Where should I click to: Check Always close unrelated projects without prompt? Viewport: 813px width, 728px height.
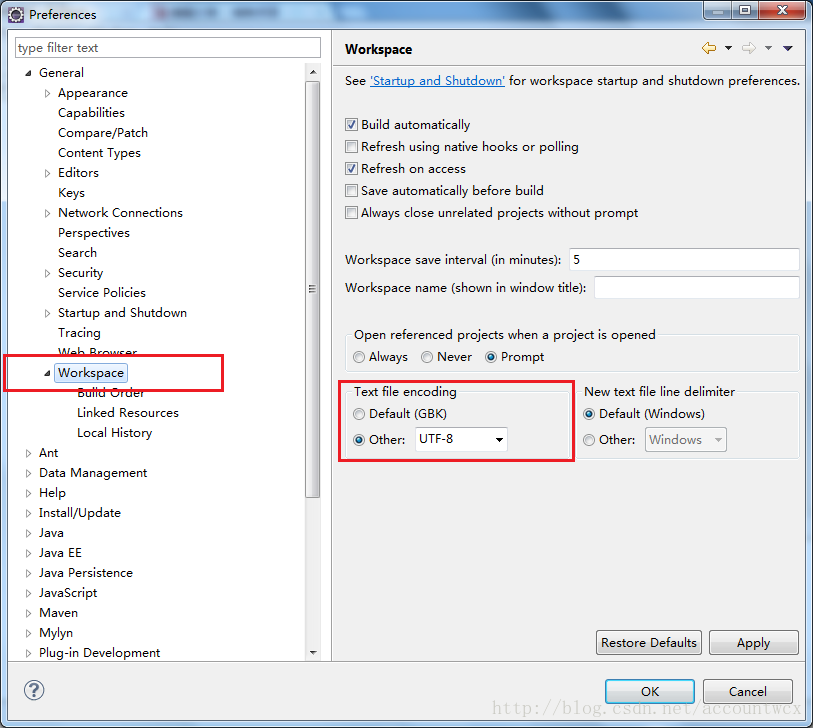point(352,213)
